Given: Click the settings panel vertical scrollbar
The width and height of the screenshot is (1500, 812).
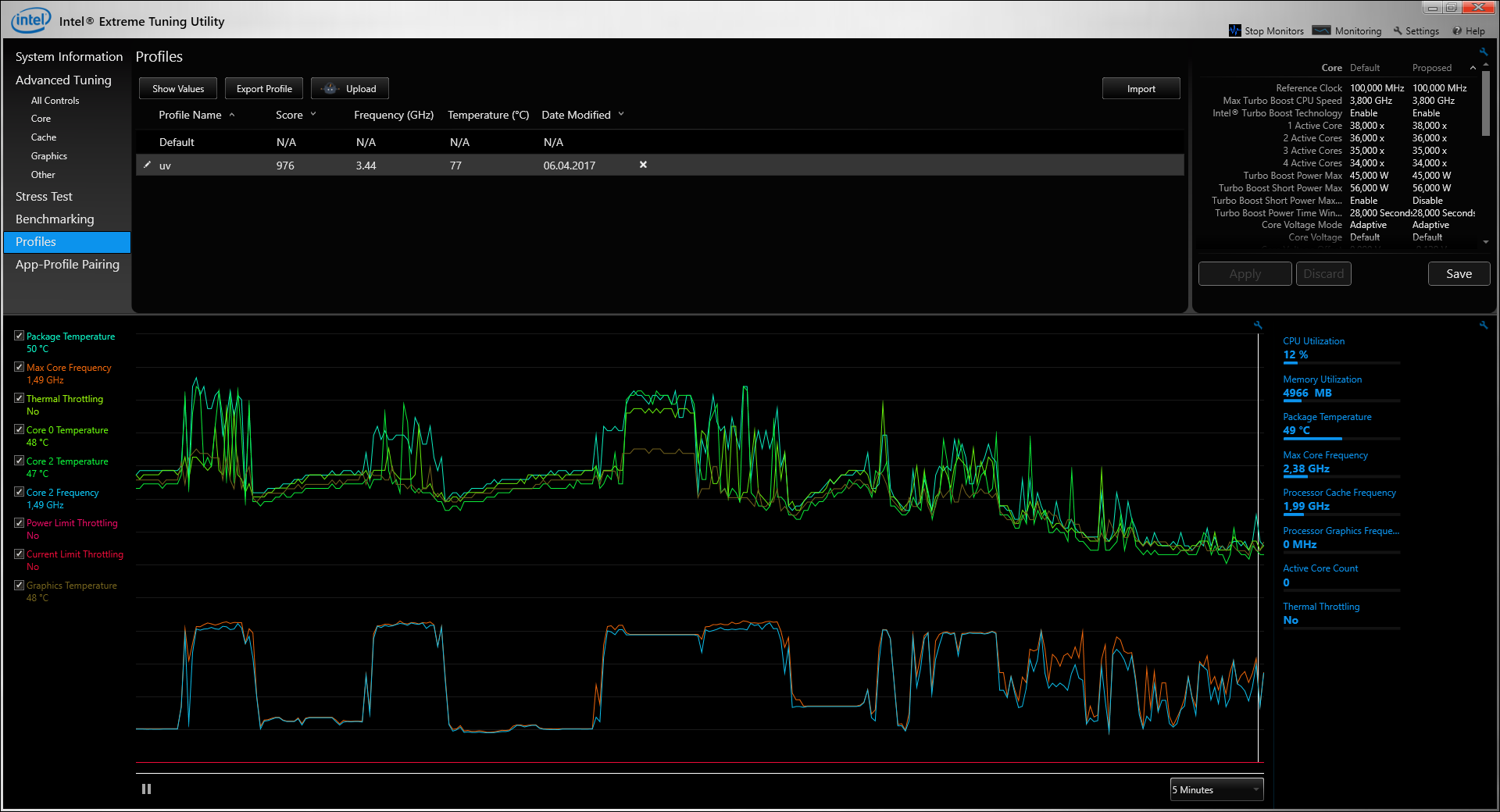Looking at the screenshot, I should pyautogui.click(x=1486, y=105).
